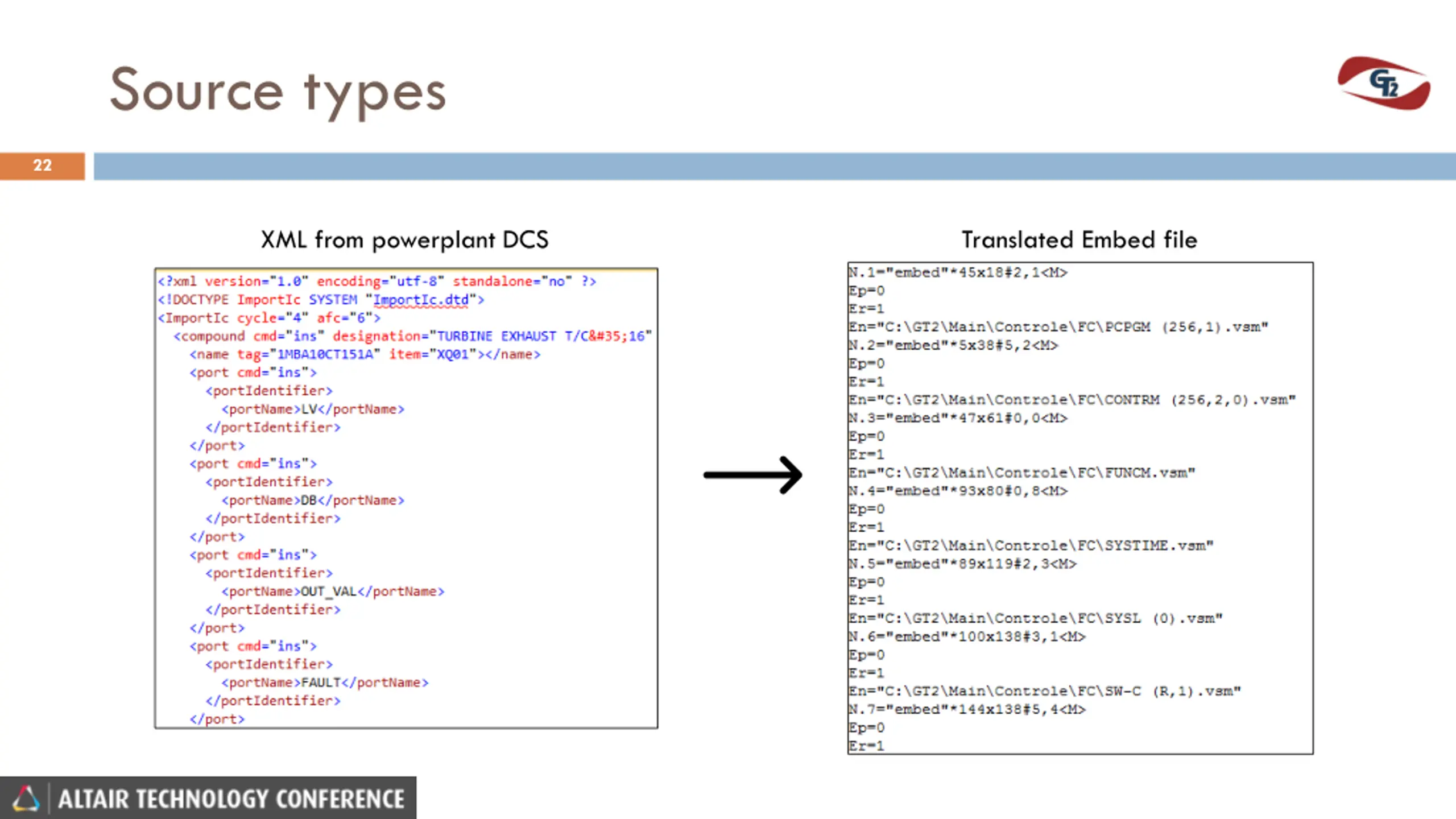Image resolution: width=1456 pixels, height=819 pixels.
Task: Click the N.7="embed"*144x138#5,4 line
Action: [967, 709]
